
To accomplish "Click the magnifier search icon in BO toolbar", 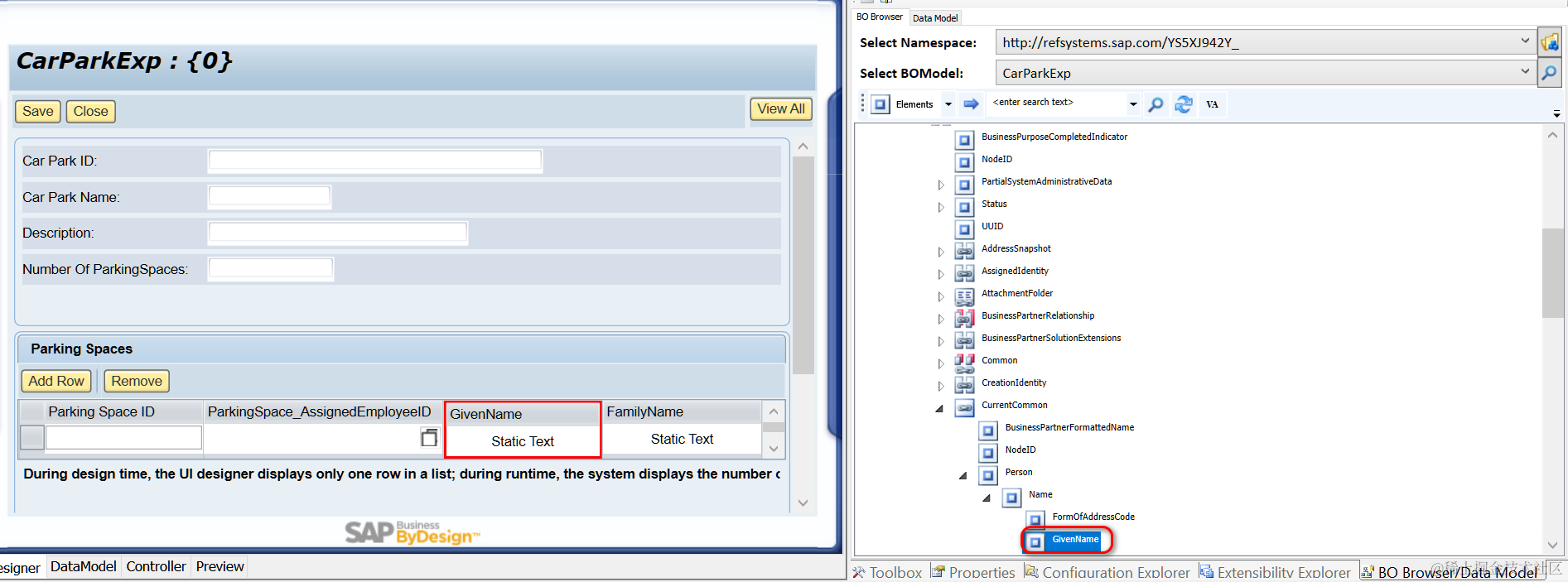I will (1155, 104).
